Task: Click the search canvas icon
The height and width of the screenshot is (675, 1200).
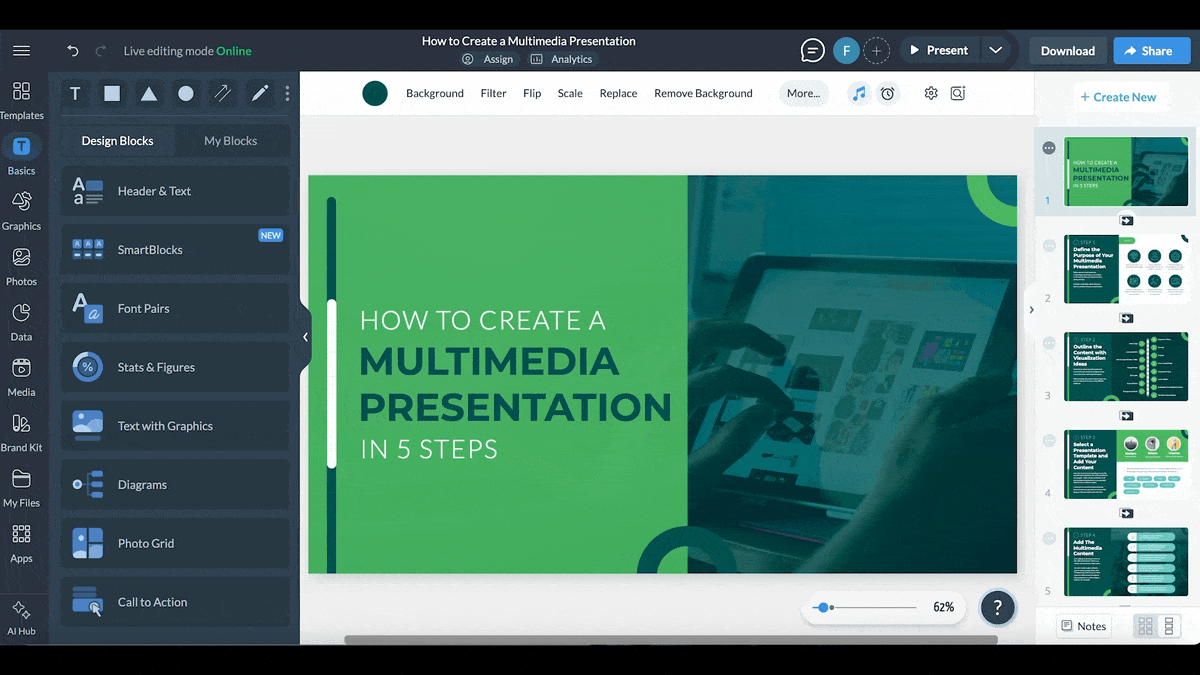Action: pyautogui.click(x=958, y=93)
